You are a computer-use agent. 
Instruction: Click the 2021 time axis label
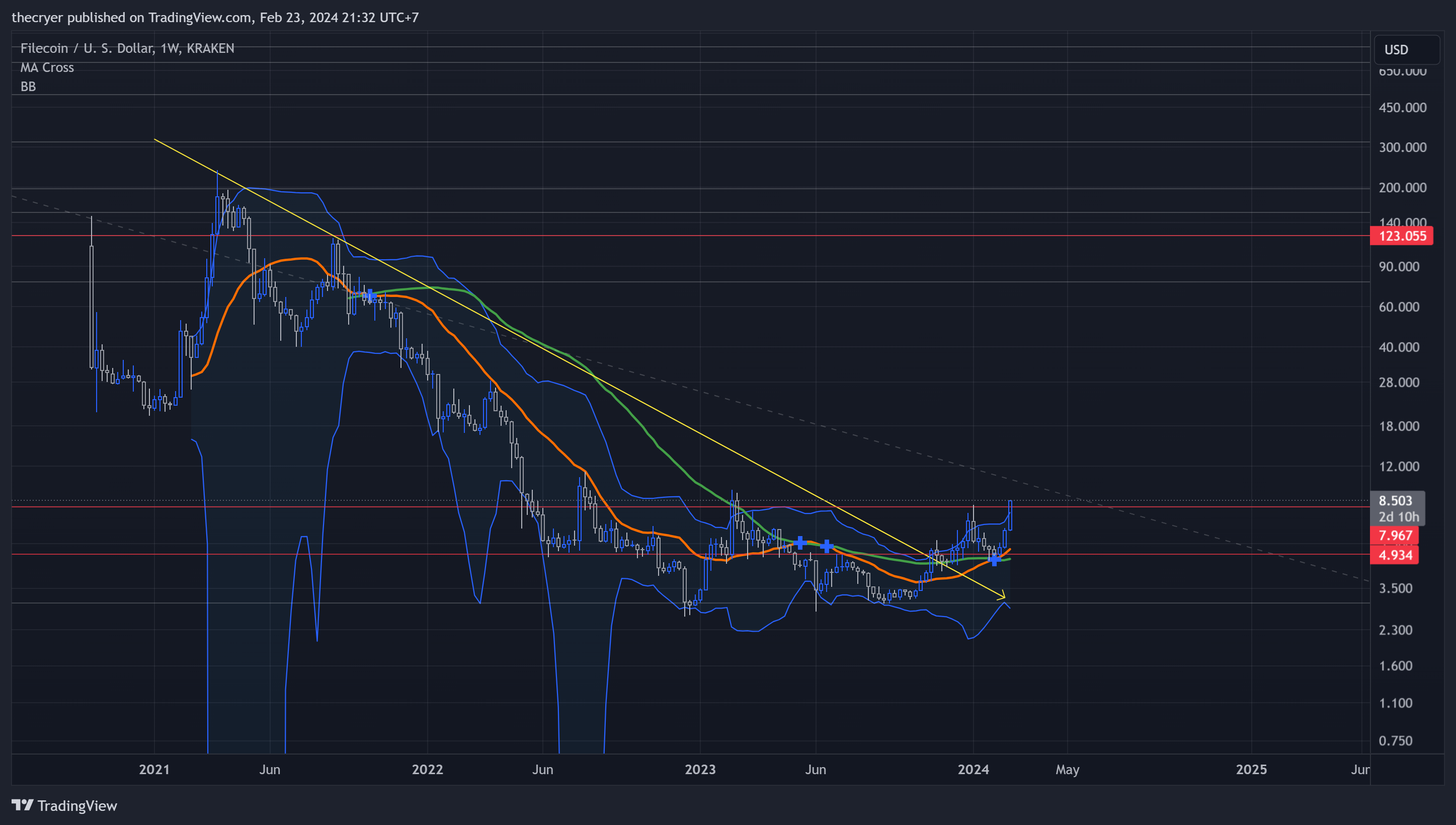[x=154, y=770]
